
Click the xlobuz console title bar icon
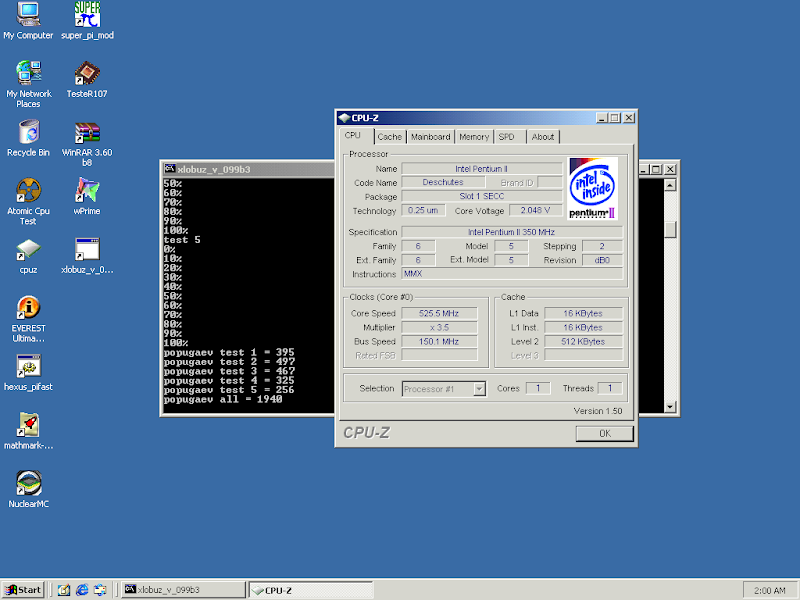170,169
